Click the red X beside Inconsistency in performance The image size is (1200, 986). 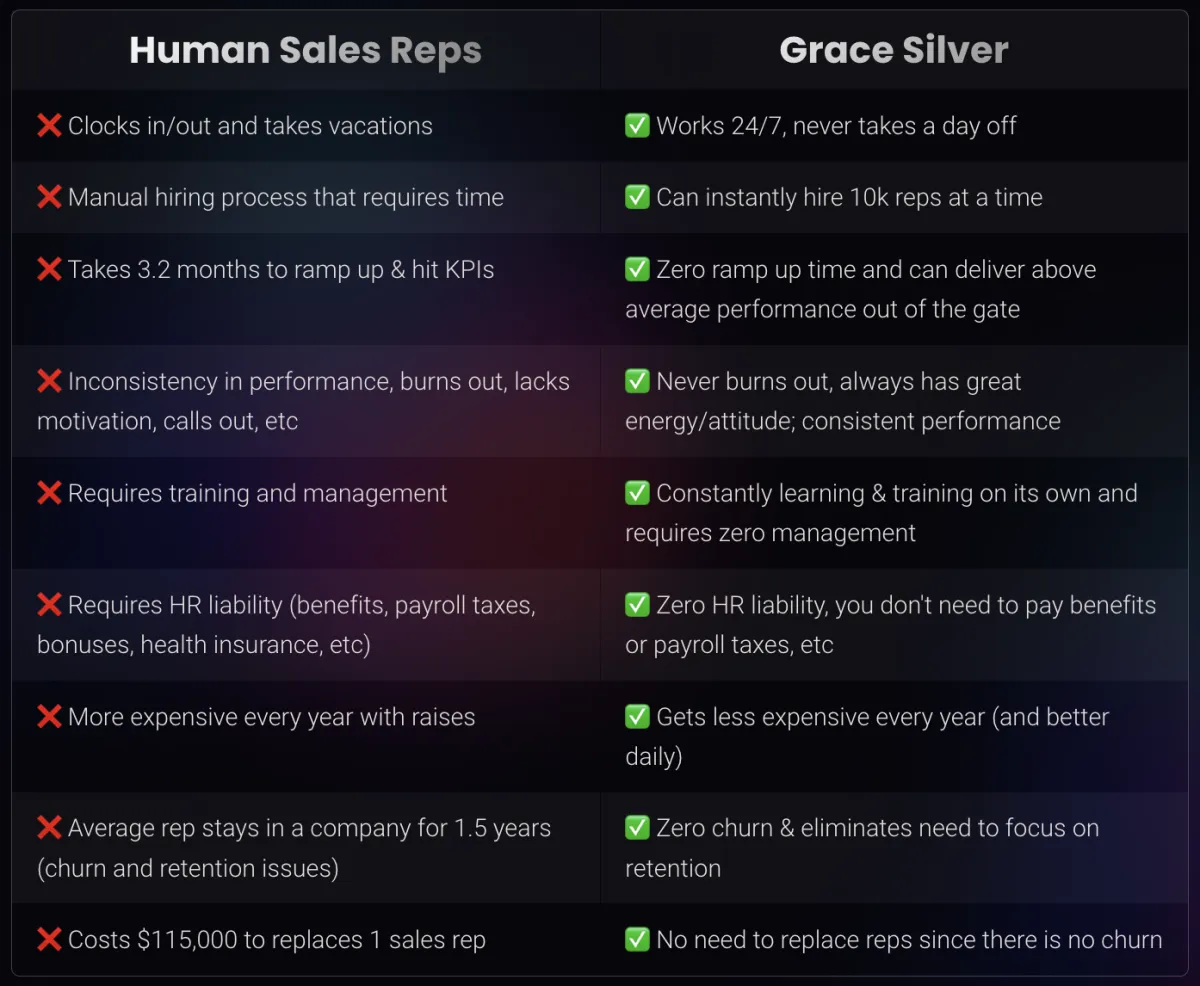coord(49,381)
